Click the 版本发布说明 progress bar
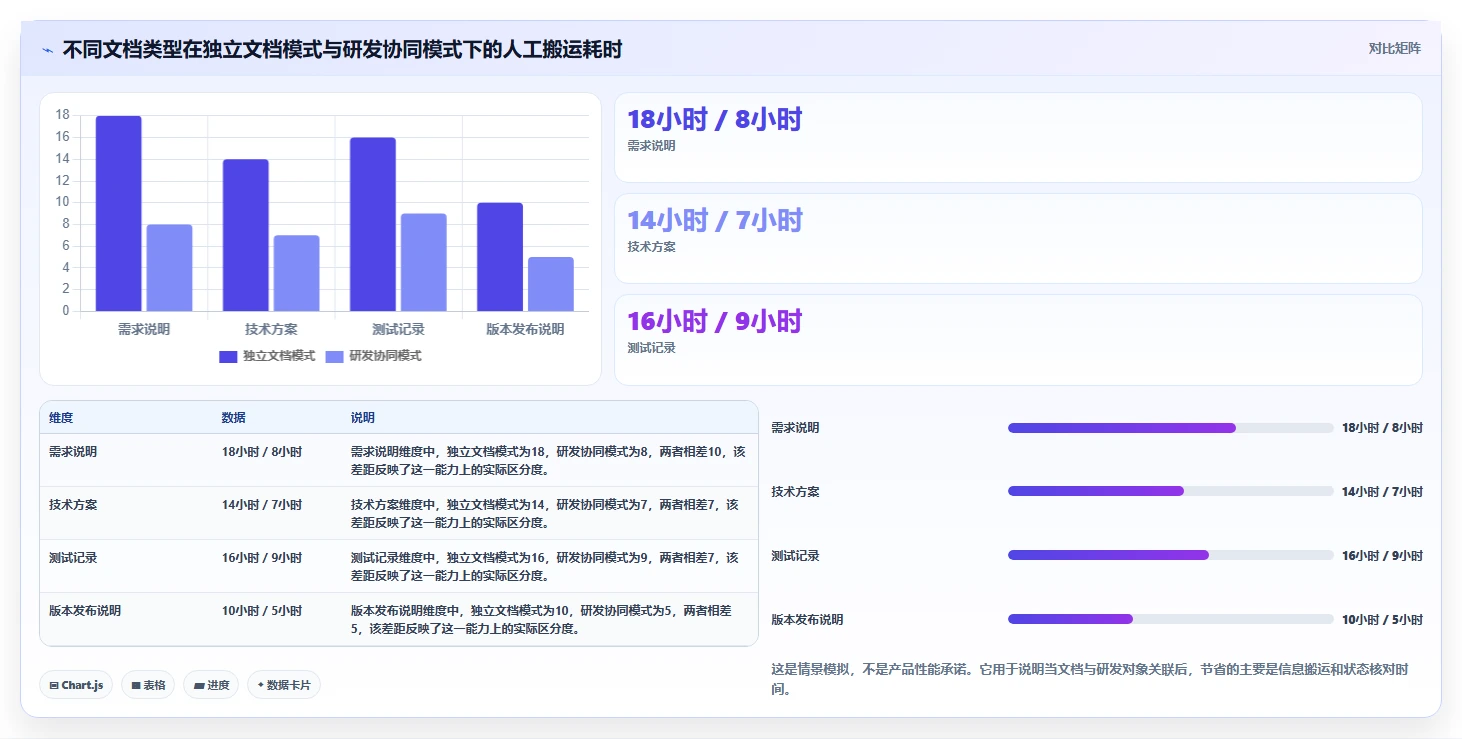1462x739 pixels. (1171, 619)
